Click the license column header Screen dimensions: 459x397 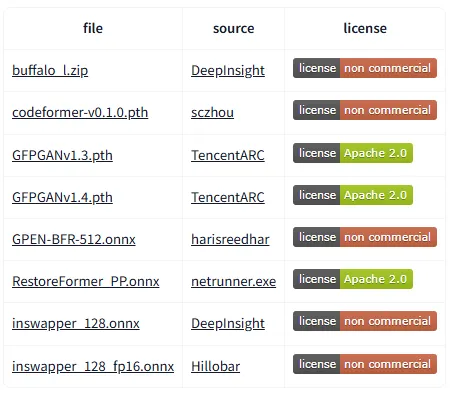(x=365, y=28)
